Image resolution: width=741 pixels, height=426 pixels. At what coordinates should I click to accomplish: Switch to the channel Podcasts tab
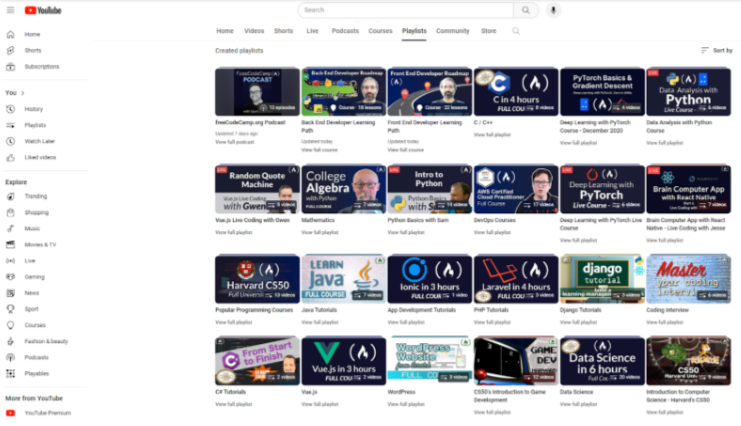345,31
